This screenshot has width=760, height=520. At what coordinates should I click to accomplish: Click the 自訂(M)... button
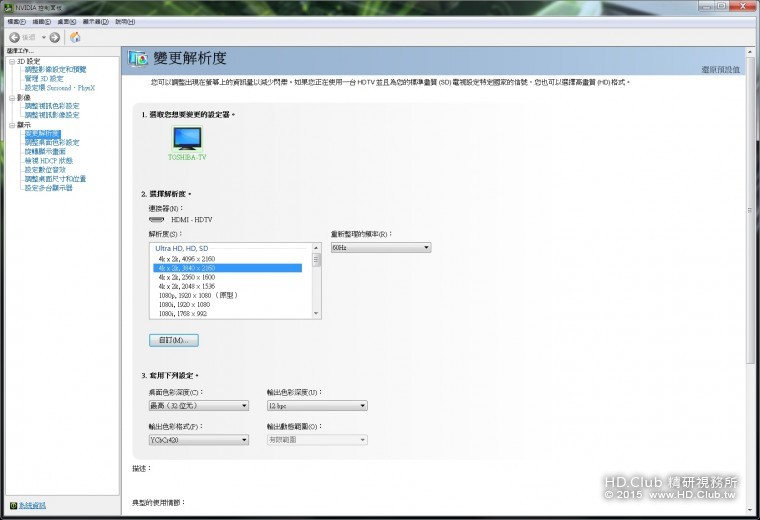point(174,340)
